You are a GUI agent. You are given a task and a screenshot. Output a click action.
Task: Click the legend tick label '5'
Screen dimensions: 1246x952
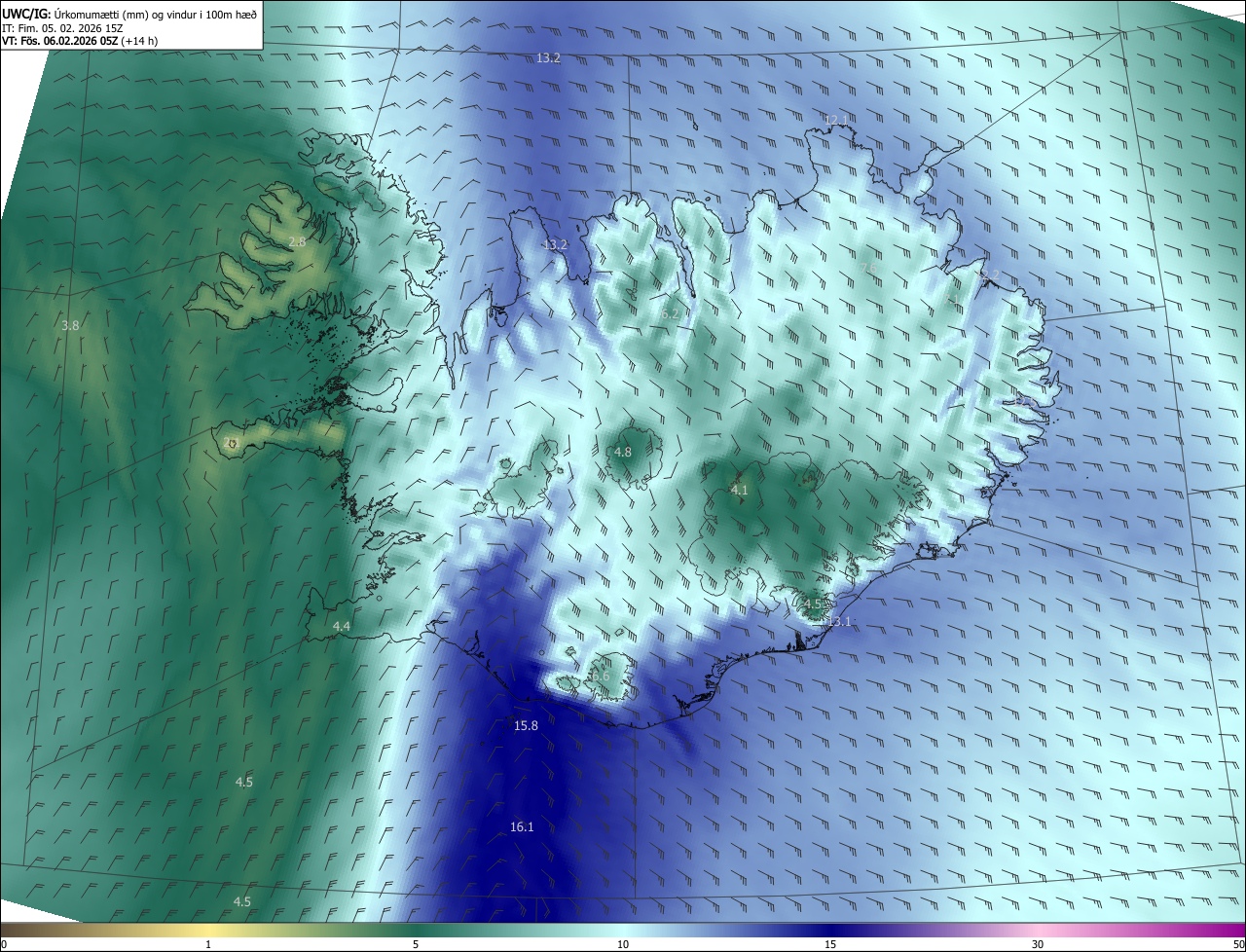(x=416, y=944)
